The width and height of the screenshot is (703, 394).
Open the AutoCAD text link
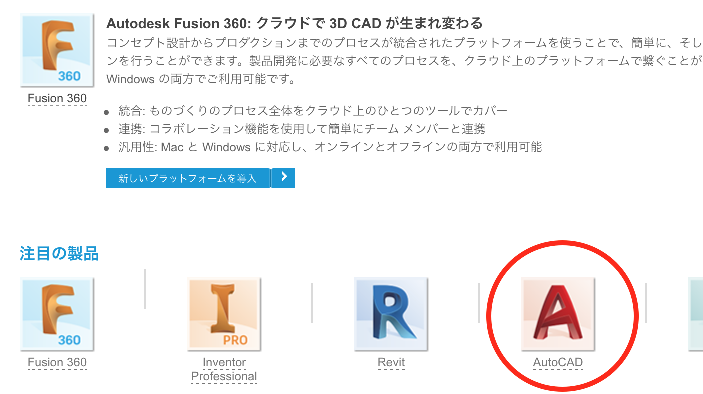pos(558,362)
